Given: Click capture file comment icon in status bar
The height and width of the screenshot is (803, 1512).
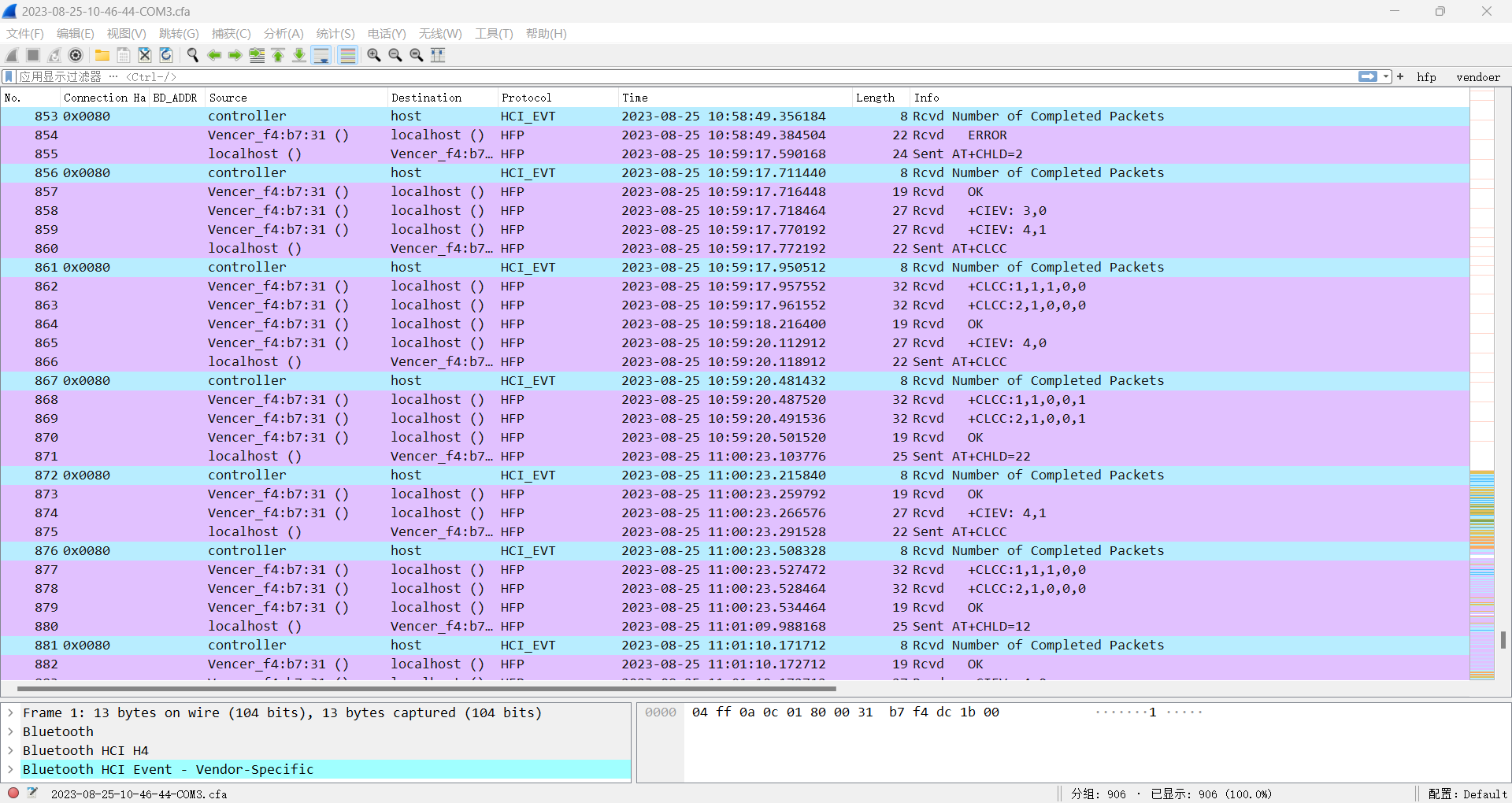Looking at the screenshot, I should tap(33, 793).
